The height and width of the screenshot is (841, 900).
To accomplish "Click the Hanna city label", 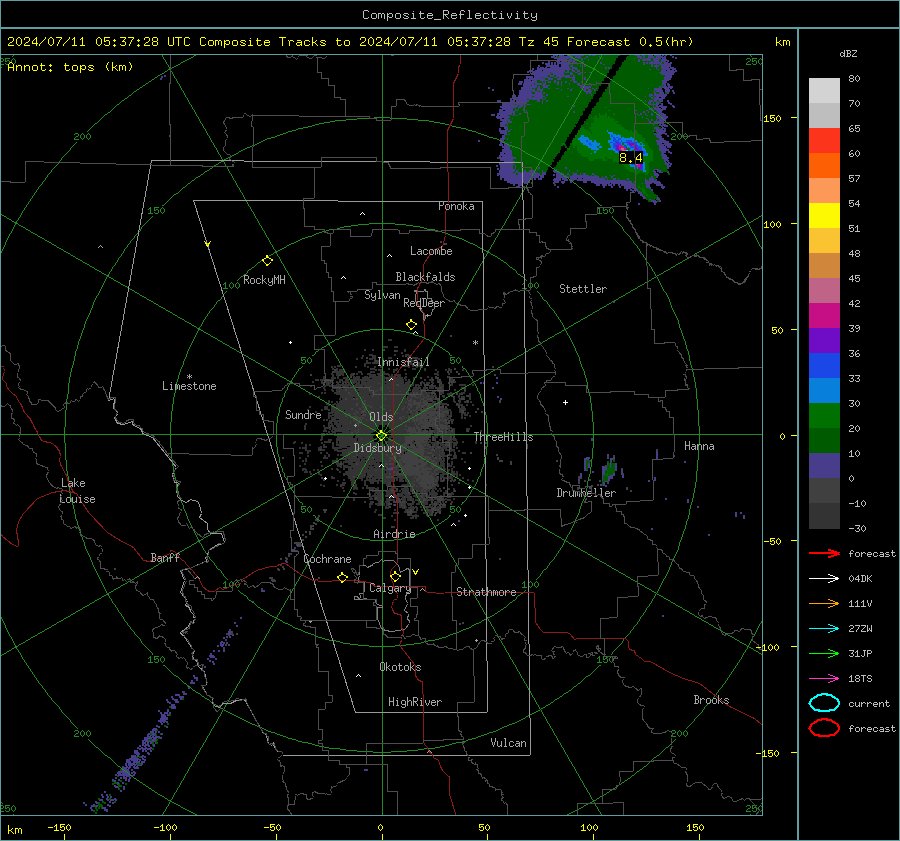I will [699, 446].
